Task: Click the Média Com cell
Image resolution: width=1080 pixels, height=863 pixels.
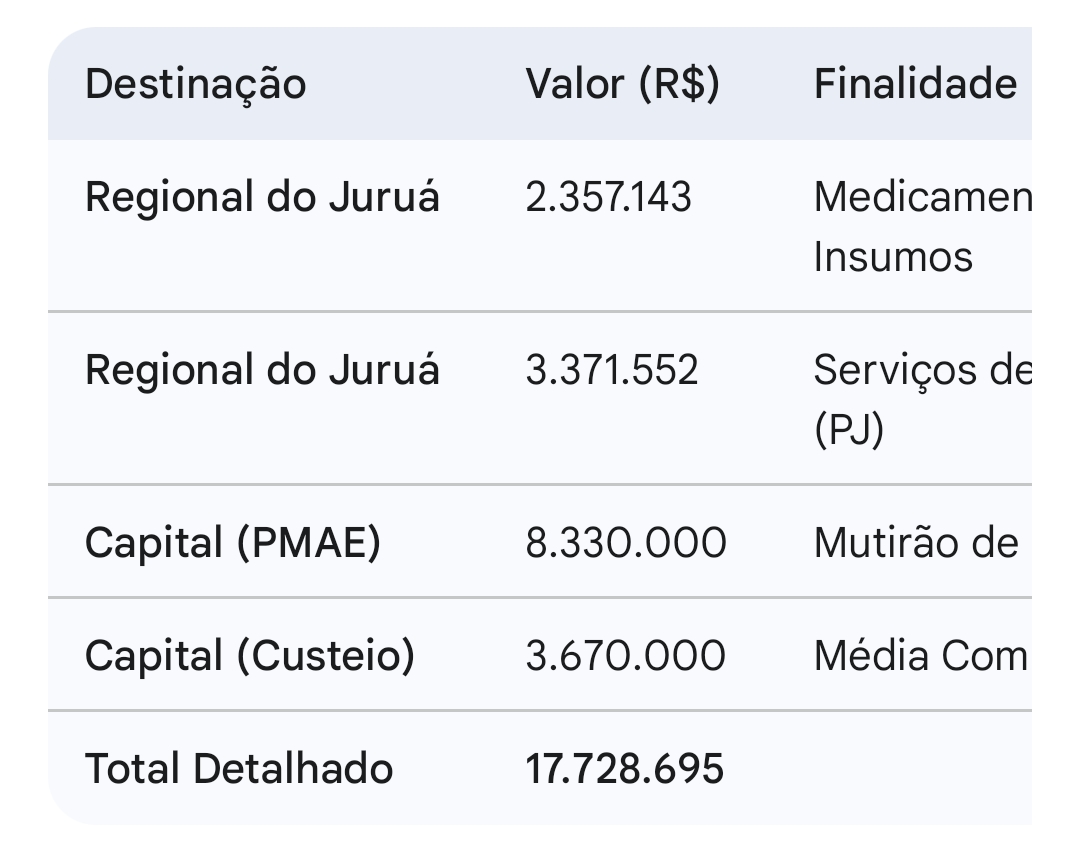Action: [920, 656]
